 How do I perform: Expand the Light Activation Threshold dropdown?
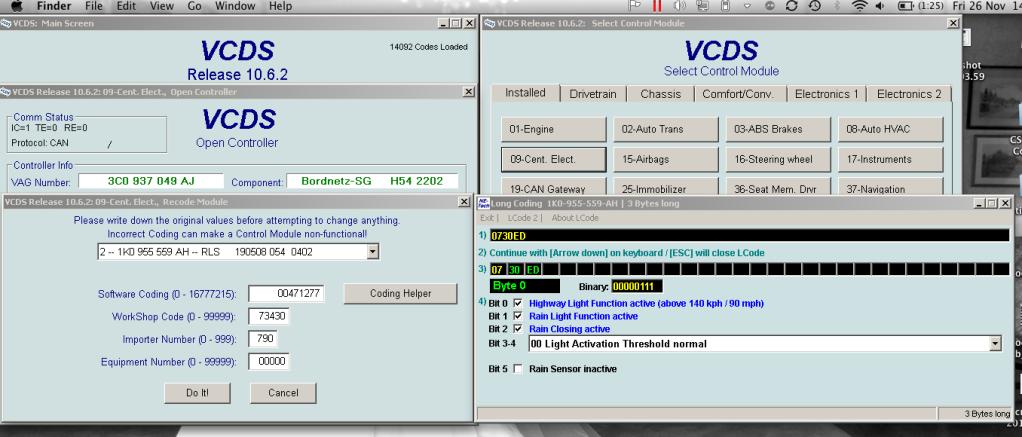tap(995, 344)
